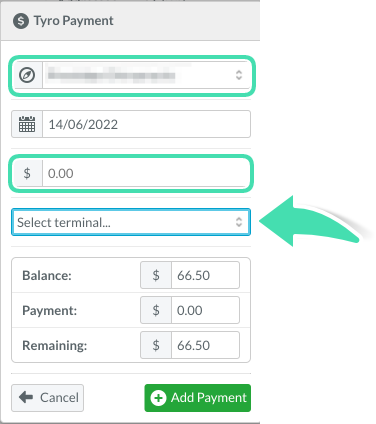Image resolution: width=376 pixels, height=424 pixels.
Task: Click the dollar circle icon beside Tyro Payment
Action: point(21,21)
